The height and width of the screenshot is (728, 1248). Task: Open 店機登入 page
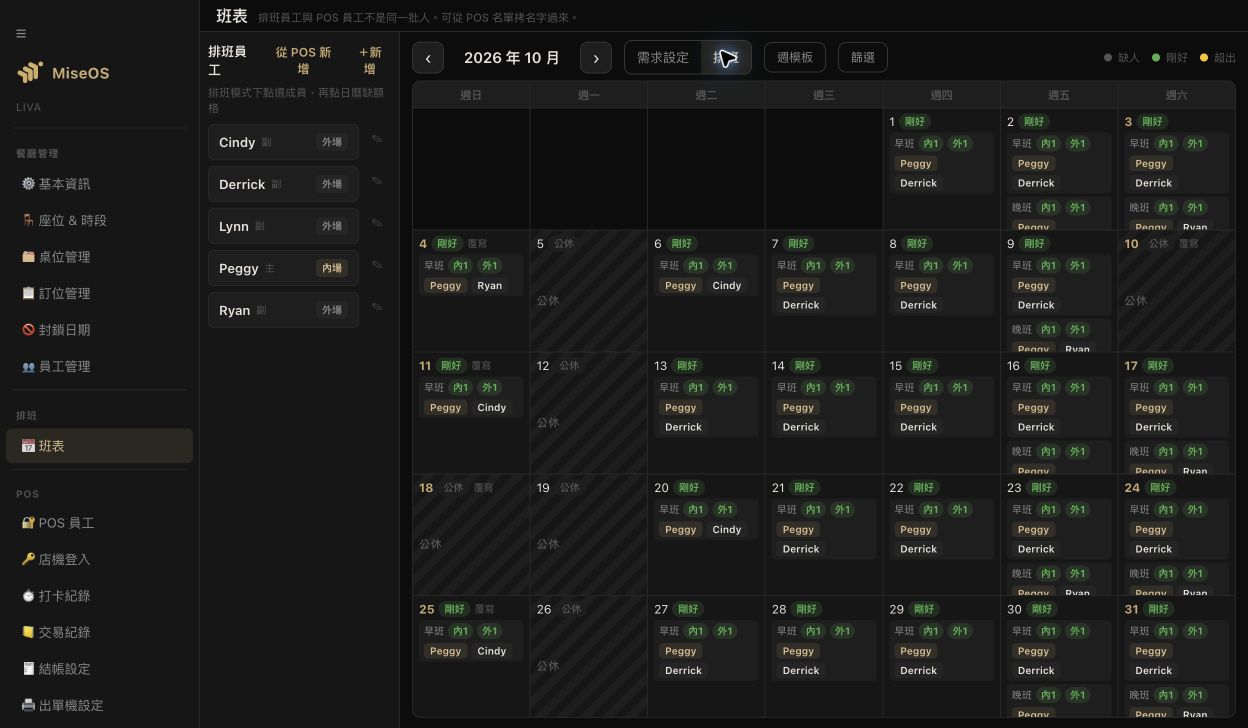point(99,559)
